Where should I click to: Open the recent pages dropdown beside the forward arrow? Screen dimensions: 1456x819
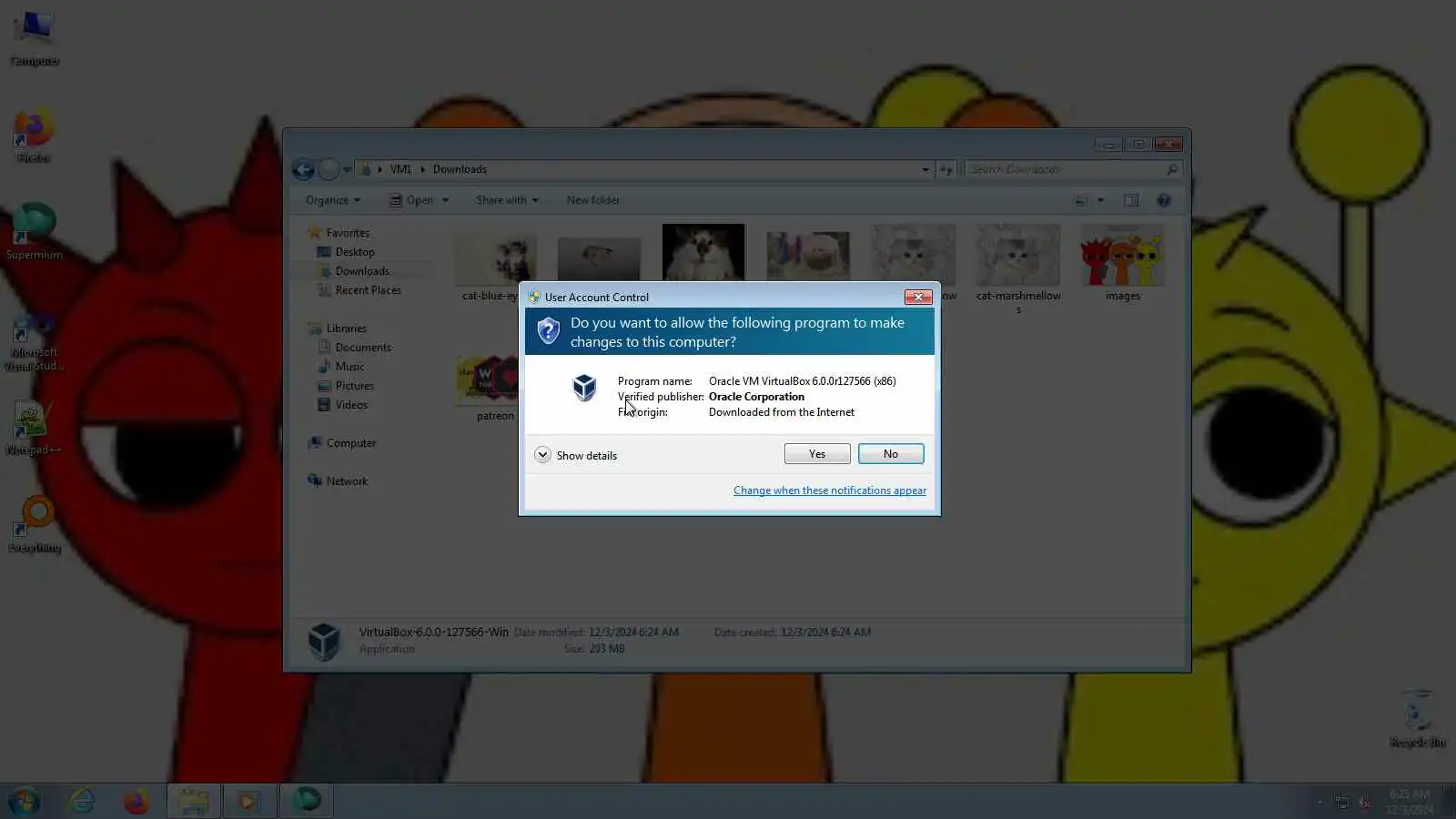tap(347, 169)
